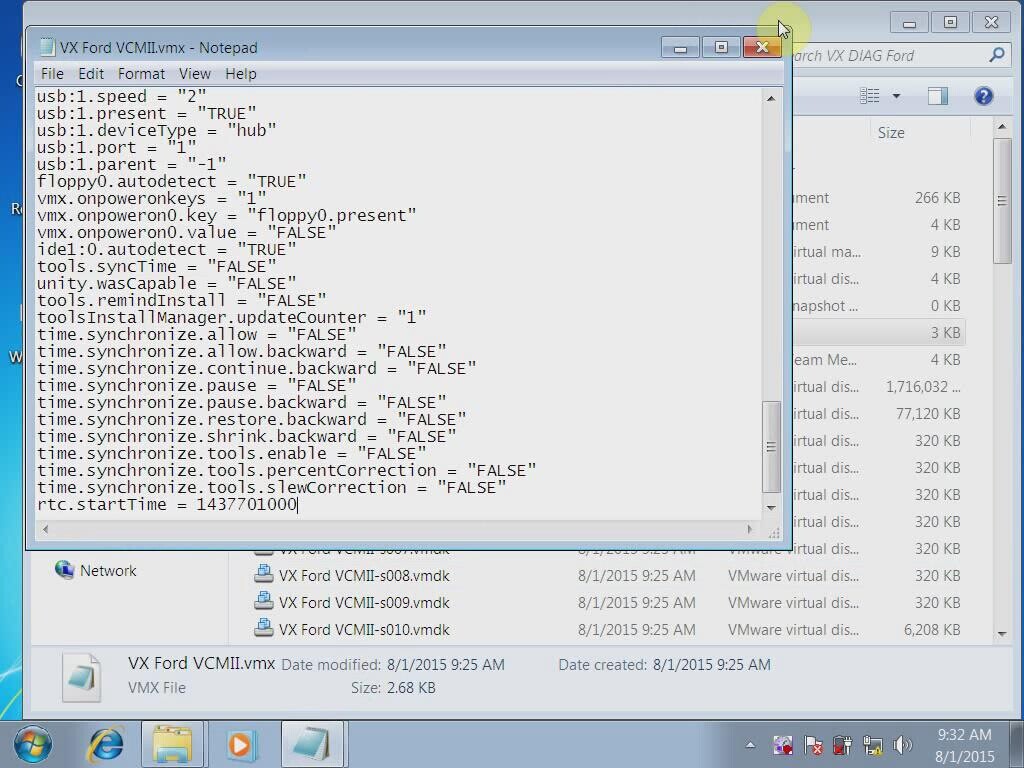Click the network tray icon
Image resolution: width=1024 pixels, height=768 pixels.
tap(872, 744)
